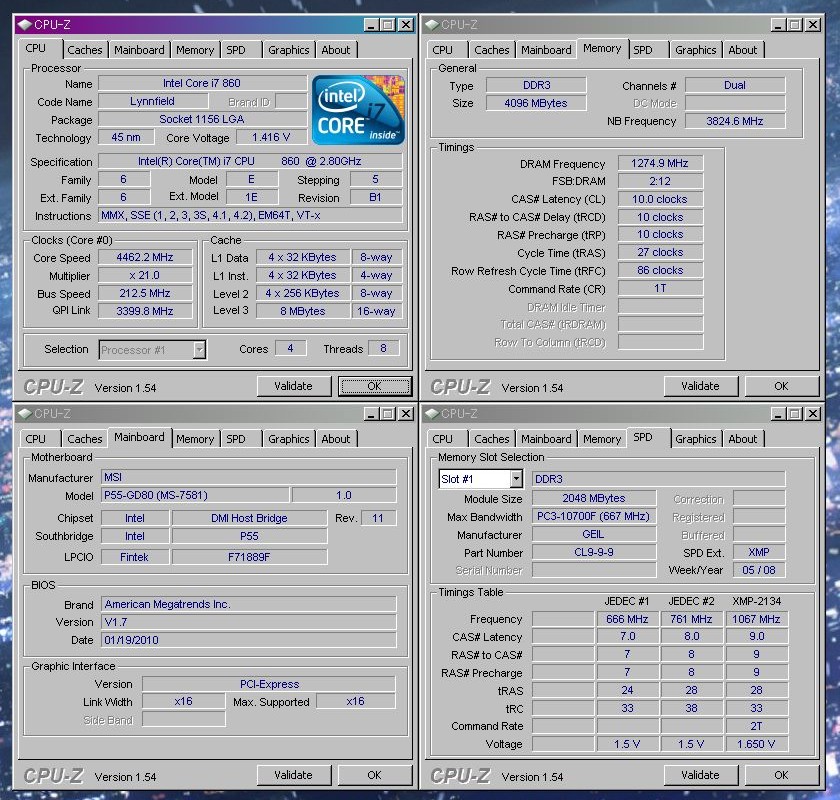This screenshot has height=800, width=840.
Task: Open Graphics tab in the top-left CPU window
Action: pyautogui.click(x=289, y=50)
